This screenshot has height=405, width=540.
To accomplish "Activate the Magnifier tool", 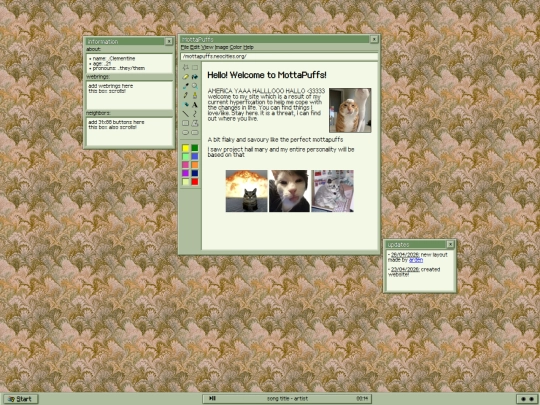I will [195, 86].
